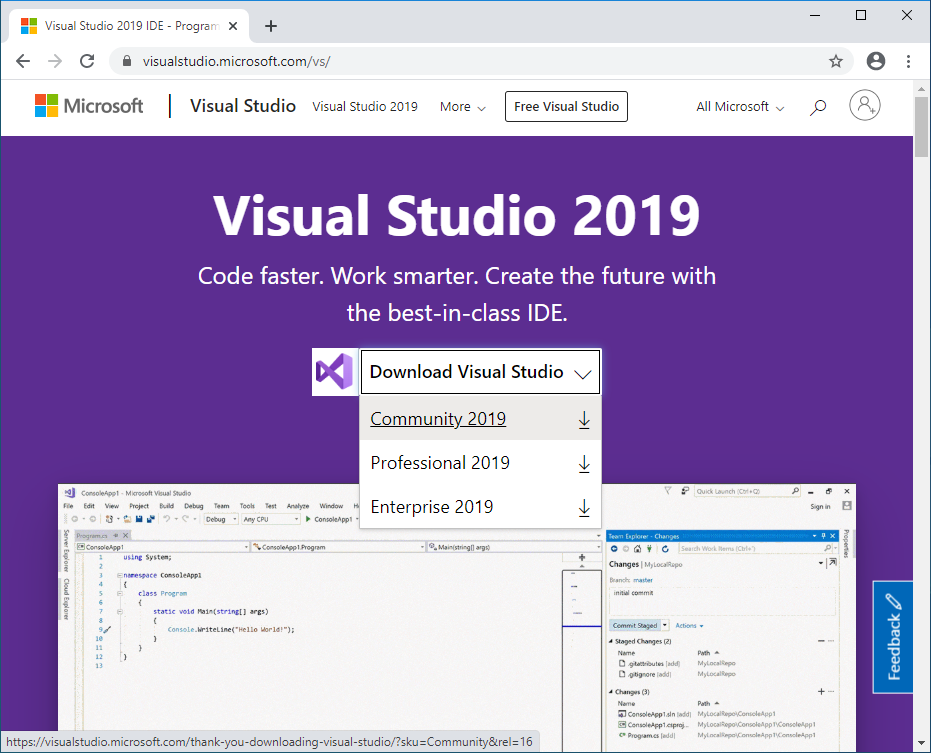Minimize the Chrome window
This screenshot has width=931, height=753.
pos(815,15)
